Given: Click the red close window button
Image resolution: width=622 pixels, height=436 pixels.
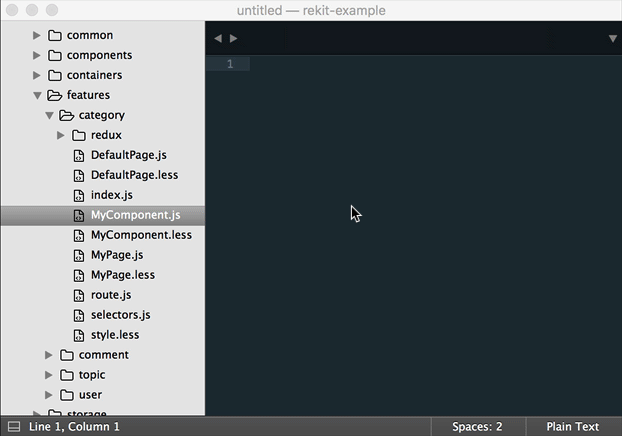Looking at the screenshot, I should tap(12, 10).
